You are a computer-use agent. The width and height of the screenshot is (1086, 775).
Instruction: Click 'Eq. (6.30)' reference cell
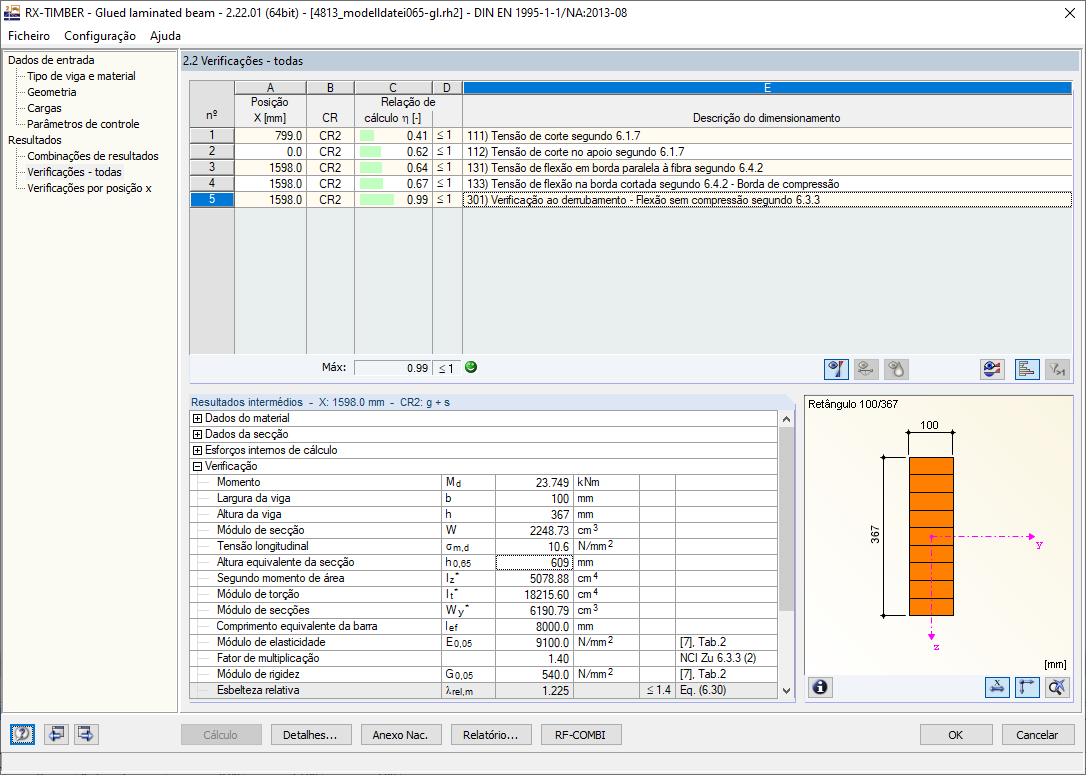point(727,690)
